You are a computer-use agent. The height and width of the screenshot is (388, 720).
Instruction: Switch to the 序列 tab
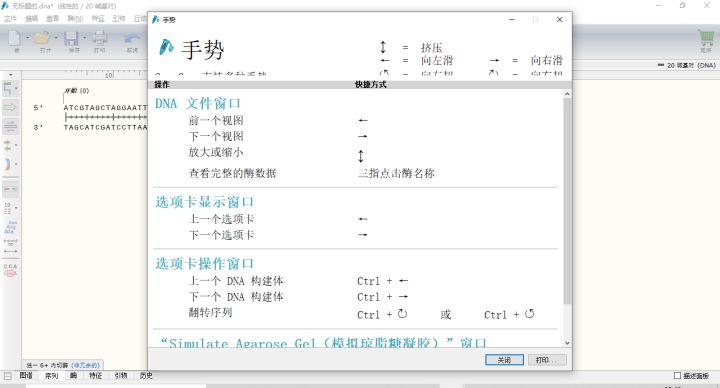point(51,376)
